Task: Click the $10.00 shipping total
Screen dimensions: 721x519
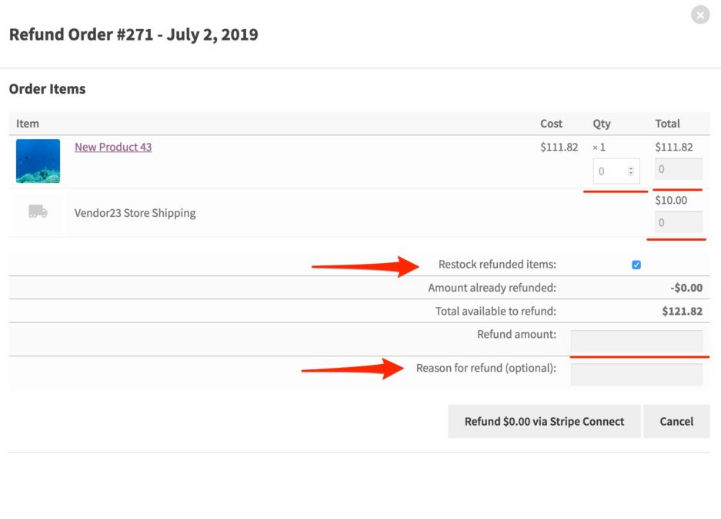Action: click(671, 200)
